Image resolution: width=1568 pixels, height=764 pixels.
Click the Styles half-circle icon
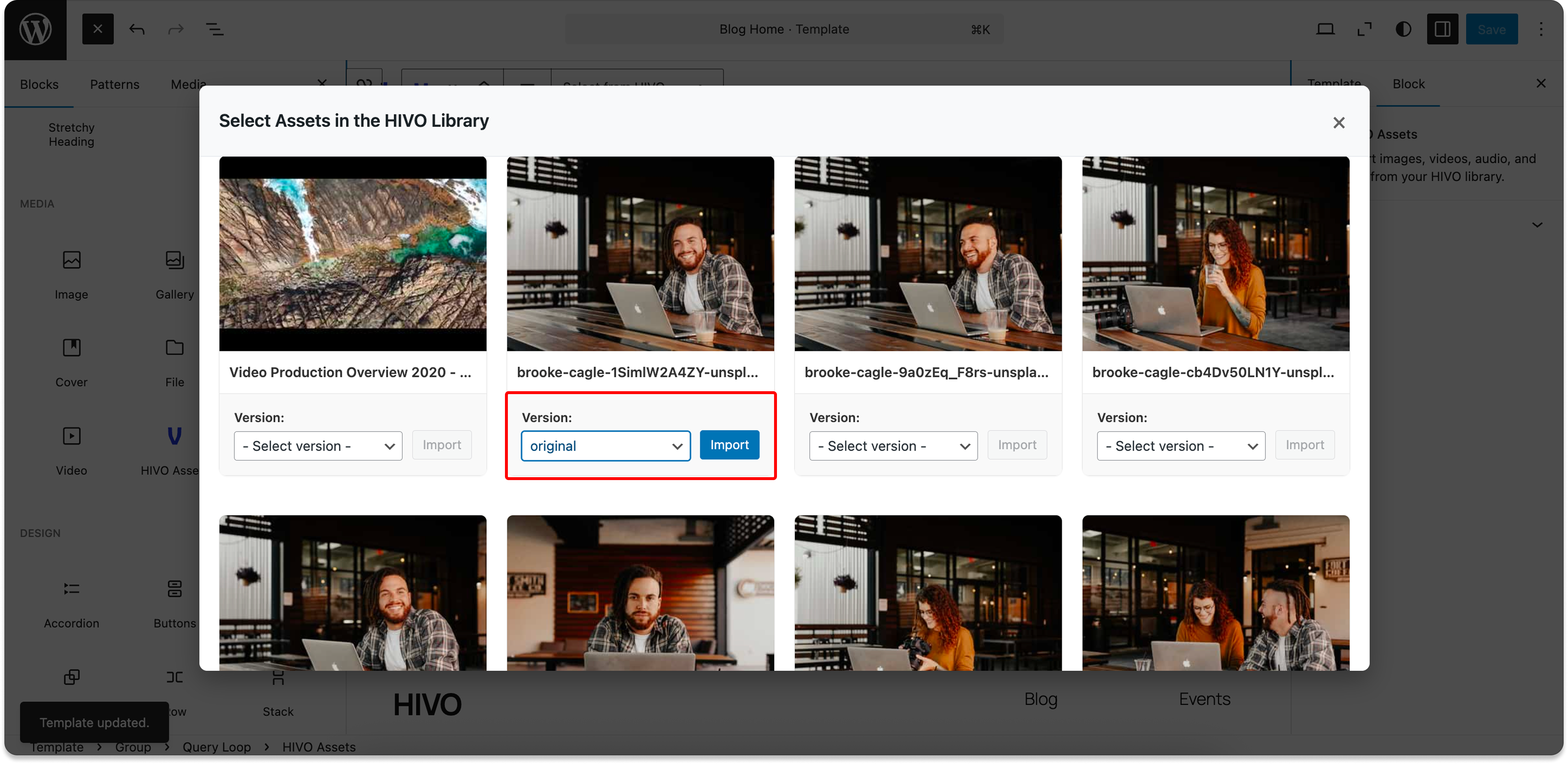coord(1403,29)
